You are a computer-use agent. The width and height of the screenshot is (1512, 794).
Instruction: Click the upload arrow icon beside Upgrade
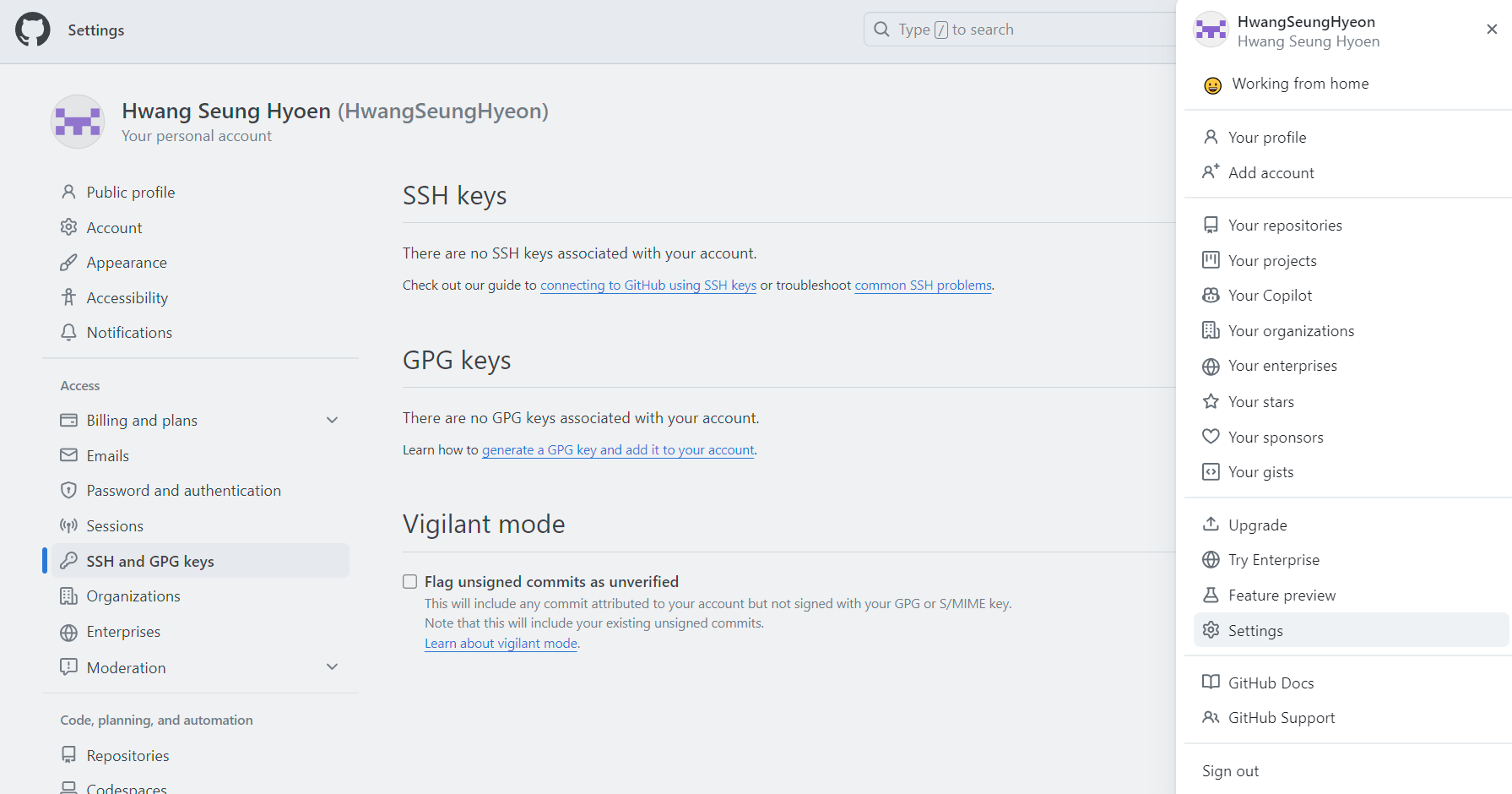click(1211, 525)
